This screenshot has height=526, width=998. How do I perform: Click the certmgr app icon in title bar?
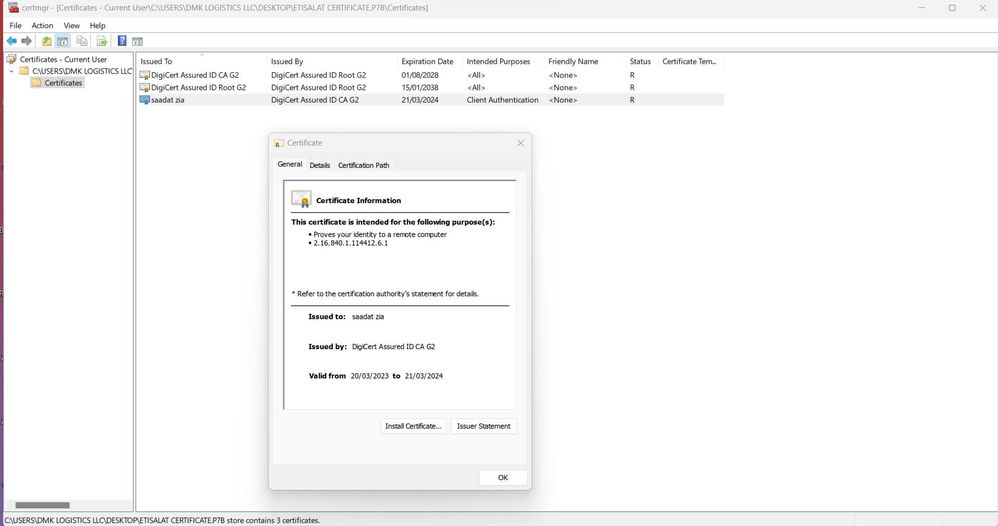point(13,8)
